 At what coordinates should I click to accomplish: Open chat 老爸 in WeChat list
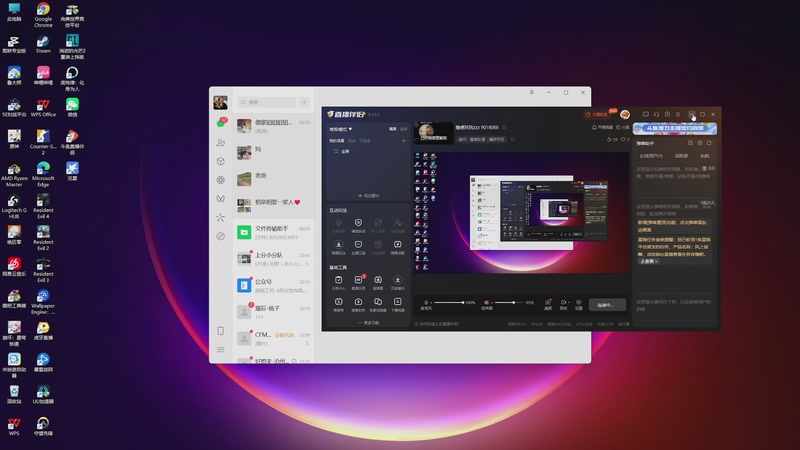(x=273, y=179)
